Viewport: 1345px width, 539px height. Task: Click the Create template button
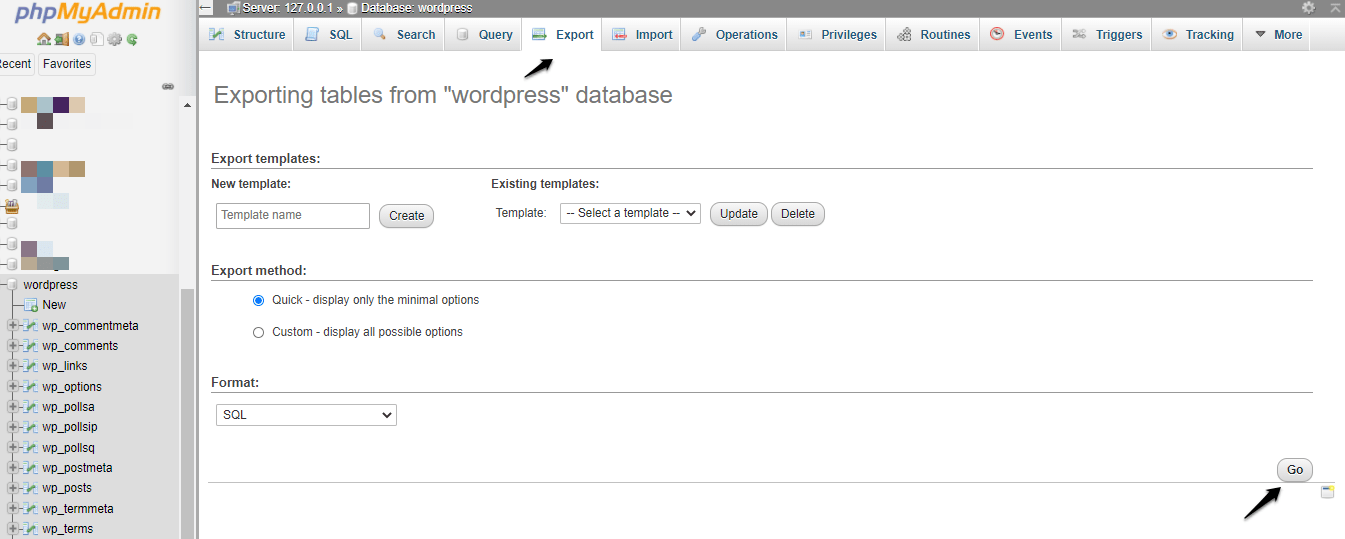point(407,216)
